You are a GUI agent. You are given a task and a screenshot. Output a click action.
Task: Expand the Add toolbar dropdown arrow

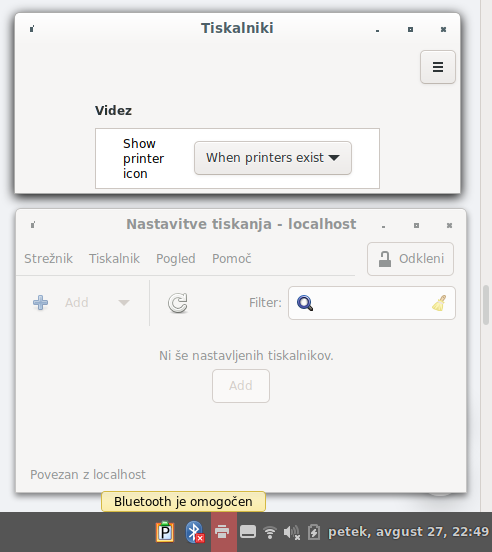[124, 303]
